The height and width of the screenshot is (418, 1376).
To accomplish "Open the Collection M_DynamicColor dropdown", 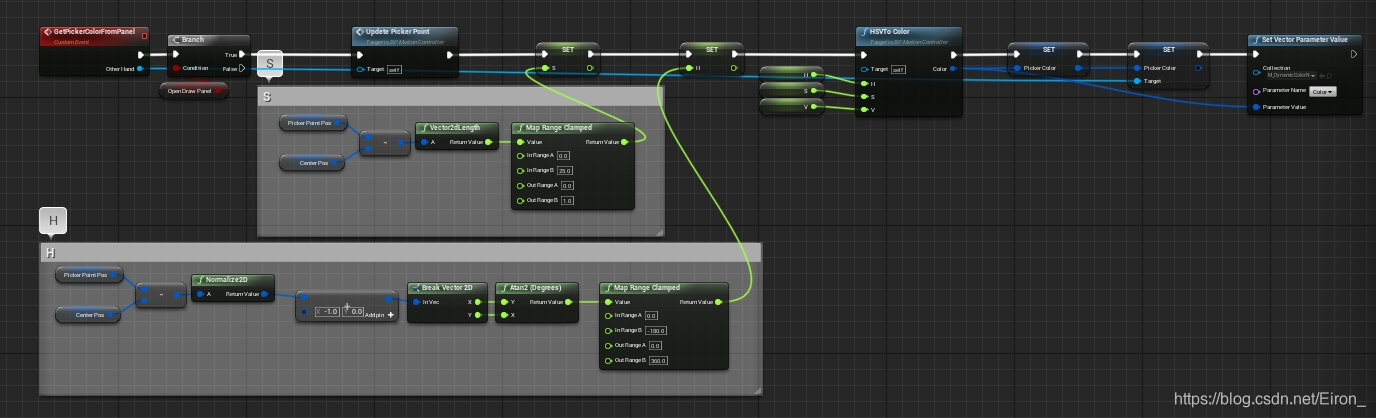I will (1291, 75).
